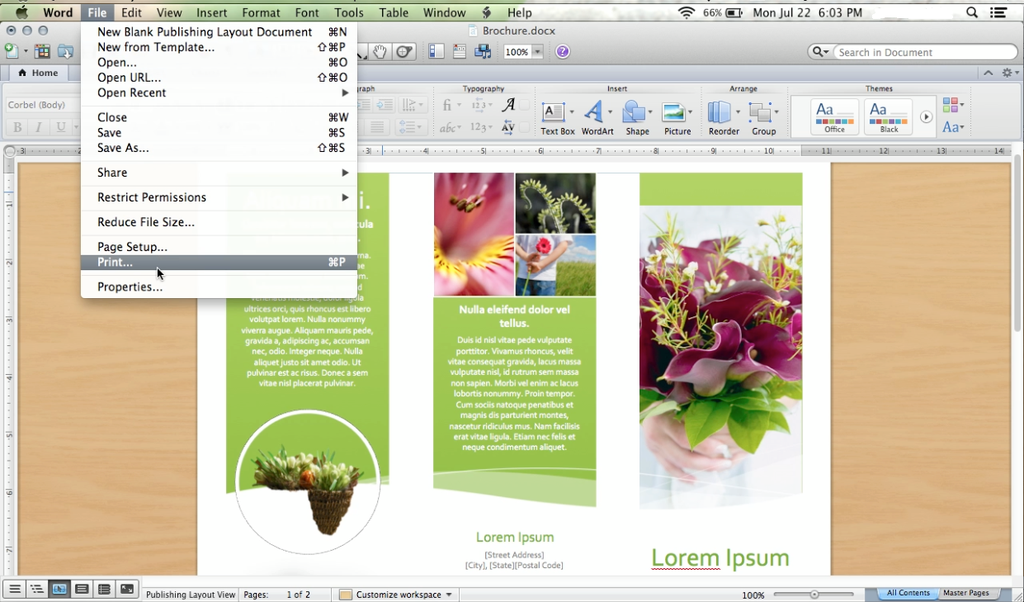Open the zoom percentage dropdown in toolbar
Viewport: 1024px width, 602px height.
(537, 52)
